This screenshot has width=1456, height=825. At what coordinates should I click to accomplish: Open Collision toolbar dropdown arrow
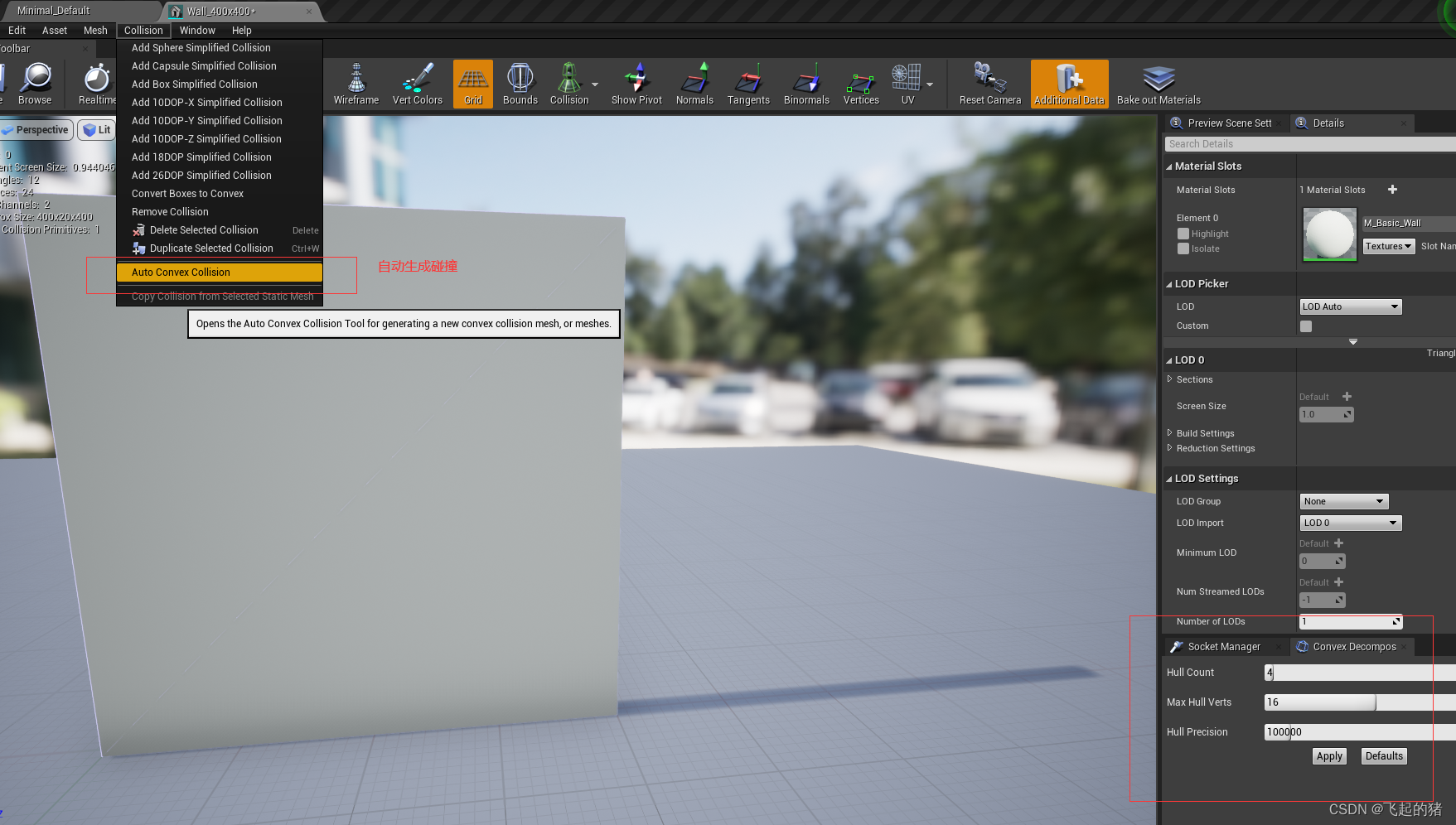[x=595, y=84]
